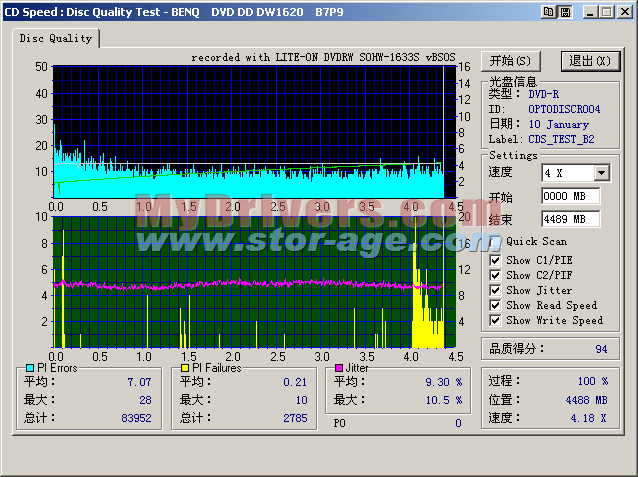Uncheck Show C2/PIF option
The image size is (638, 477).
click(x=496, y=275)
